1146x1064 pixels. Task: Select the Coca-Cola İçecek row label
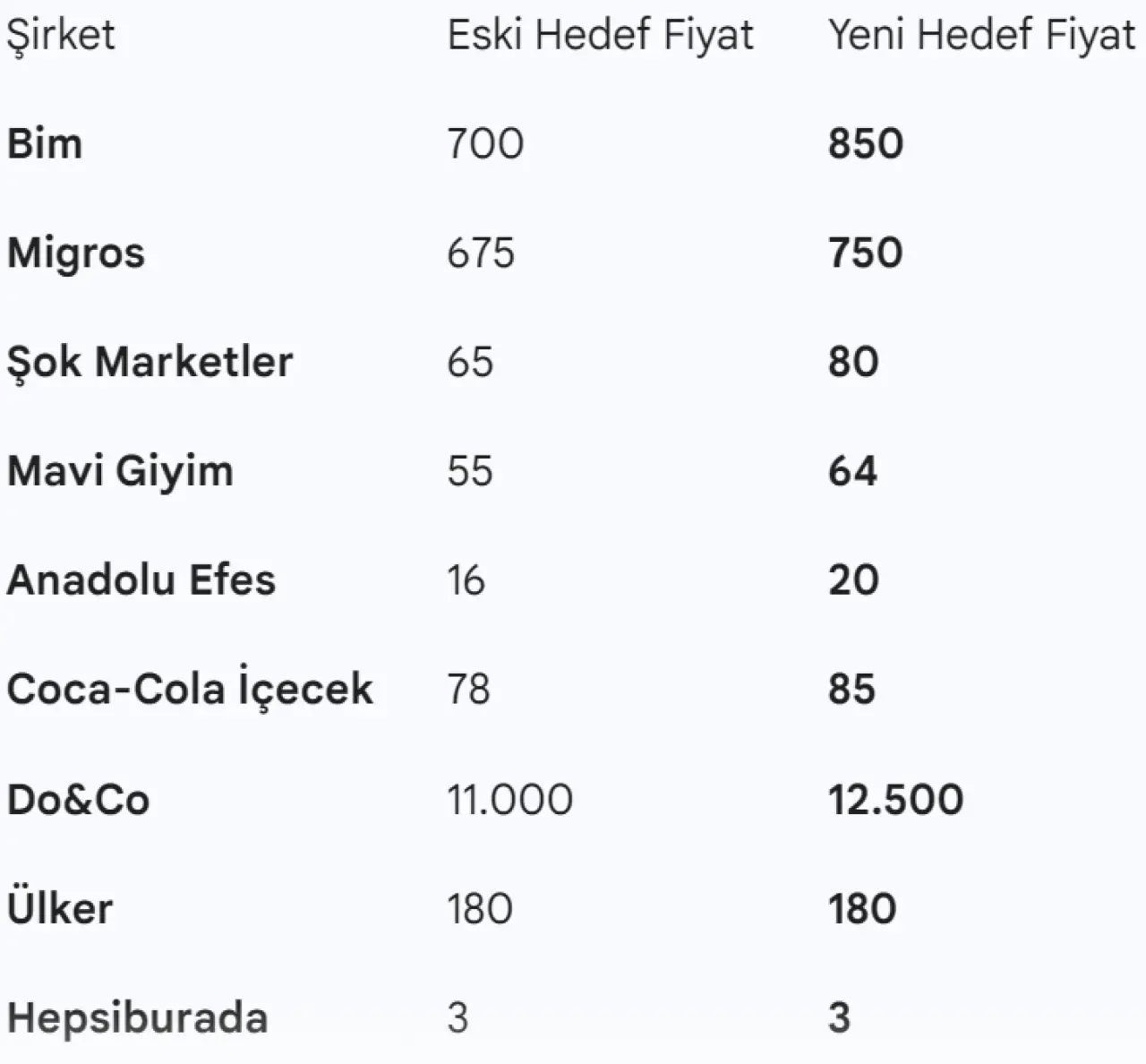[x=190, y=689]
